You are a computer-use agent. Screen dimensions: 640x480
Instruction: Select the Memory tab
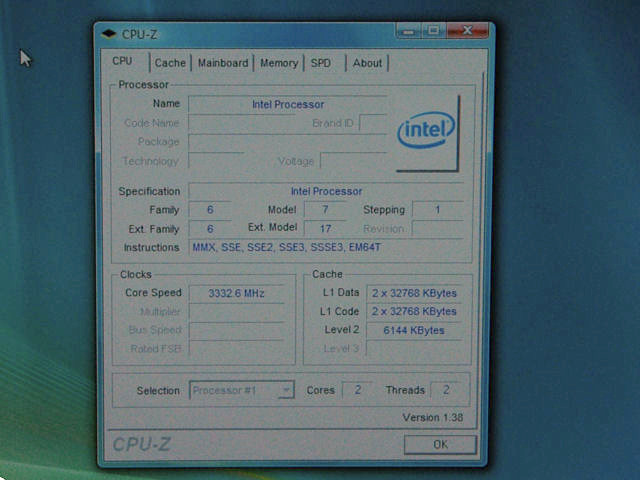(279, 63)
